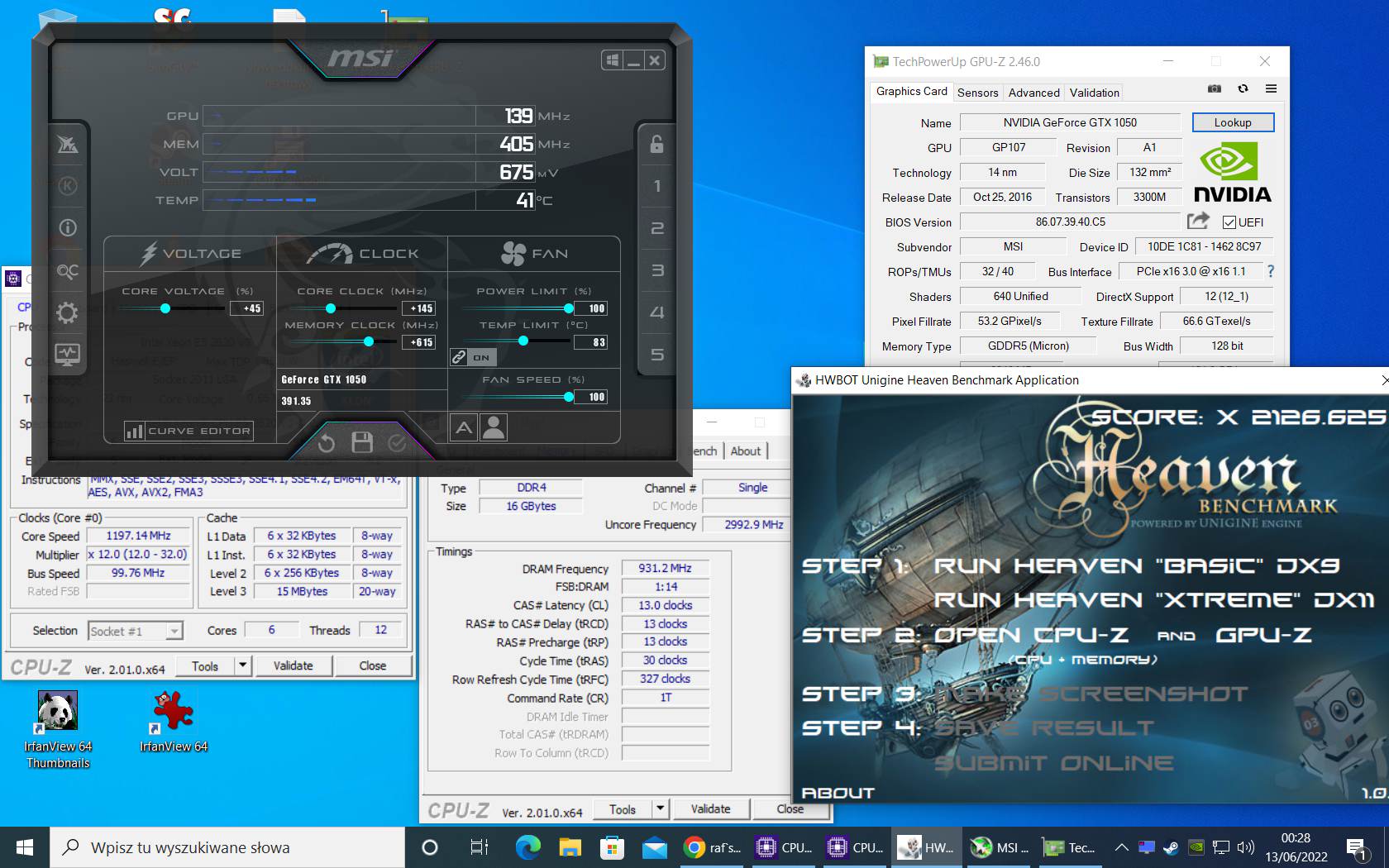Select Afterburner profile slot 4

[656, 312]
